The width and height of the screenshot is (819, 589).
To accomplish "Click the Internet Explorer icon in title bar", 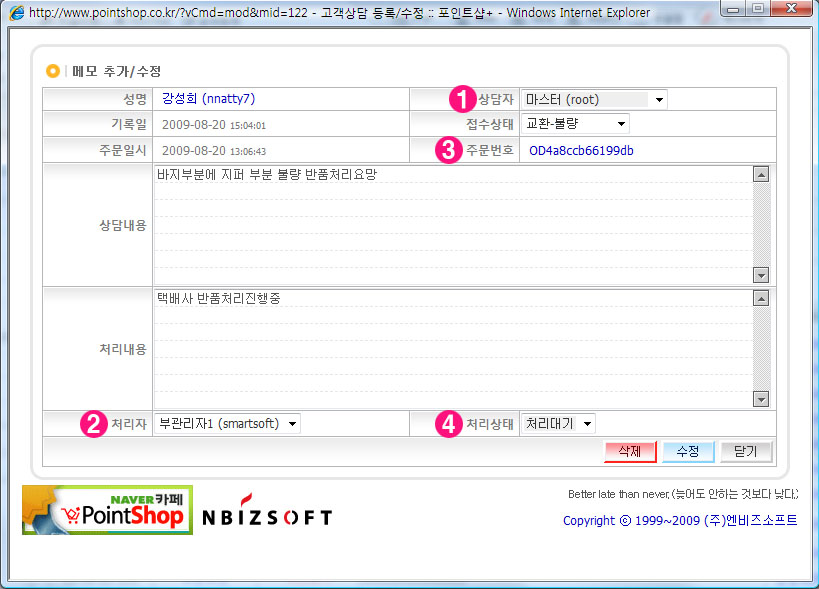I will coord(16,13).
